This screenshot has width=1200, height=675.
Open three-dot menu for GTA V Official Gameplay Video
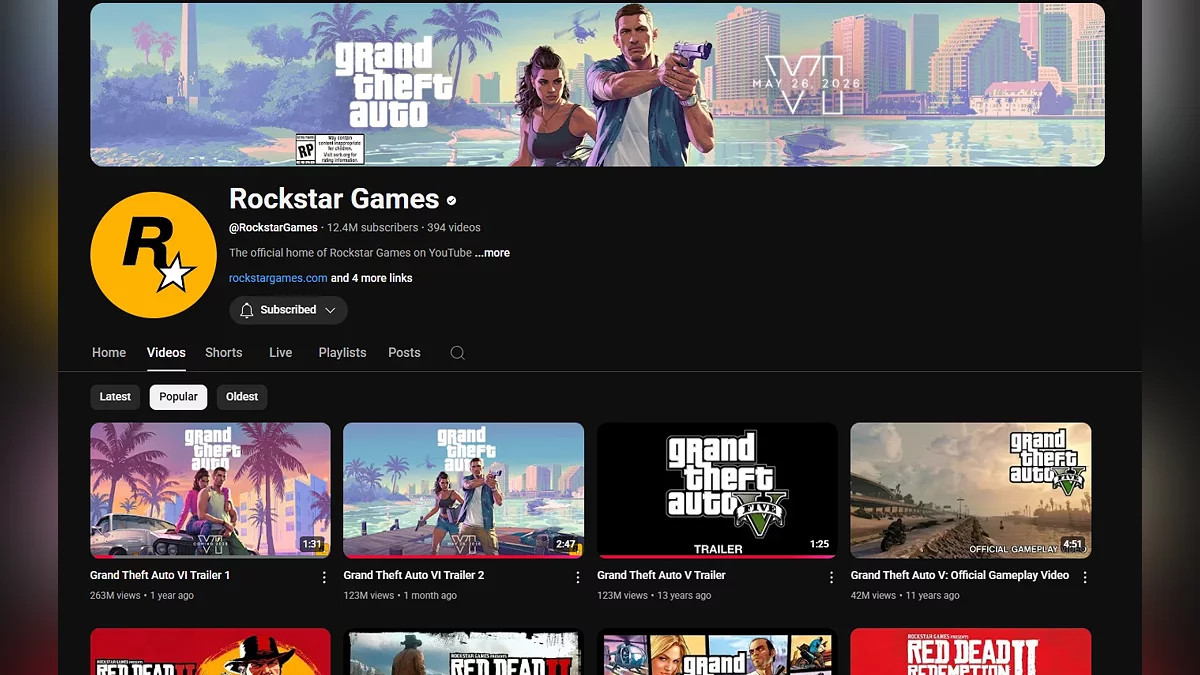pos(1085,577)
